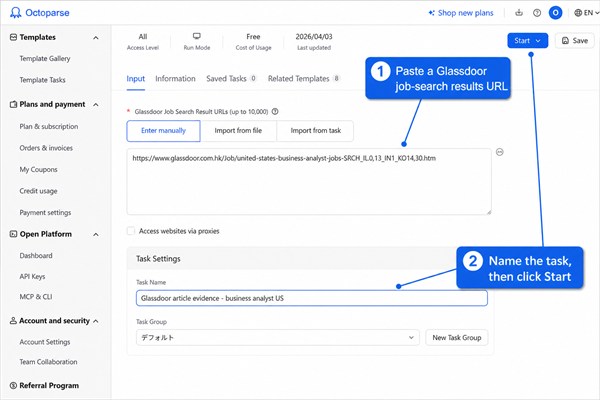This screenshot has width=600, height=400.
Task: Click the Open Platform icon
Action: coord(13,234)
